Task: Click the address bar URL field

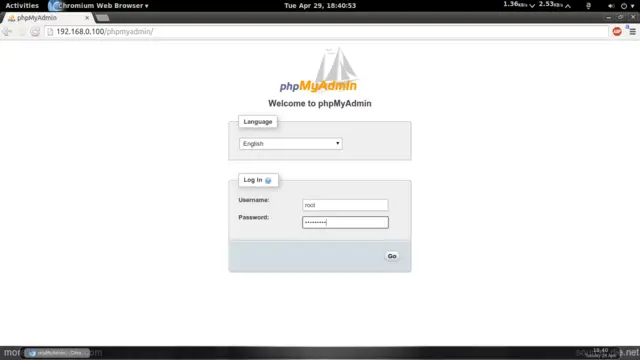Action: click(327, 31)
